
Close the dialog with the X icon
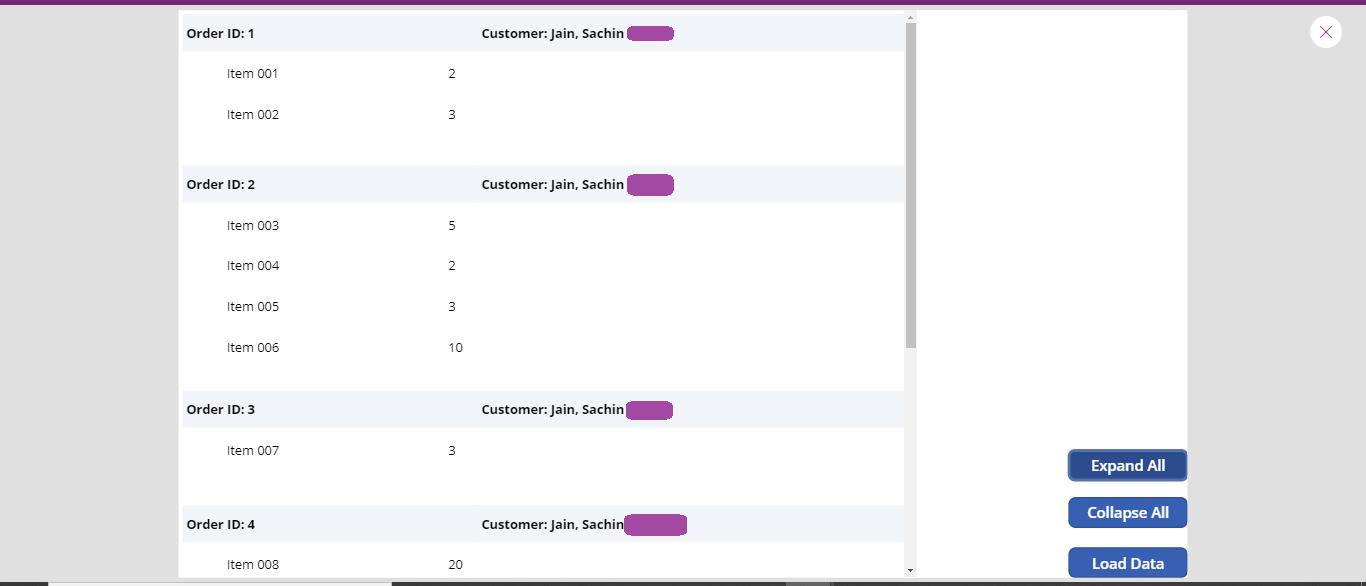click(x=1325, y=31)
